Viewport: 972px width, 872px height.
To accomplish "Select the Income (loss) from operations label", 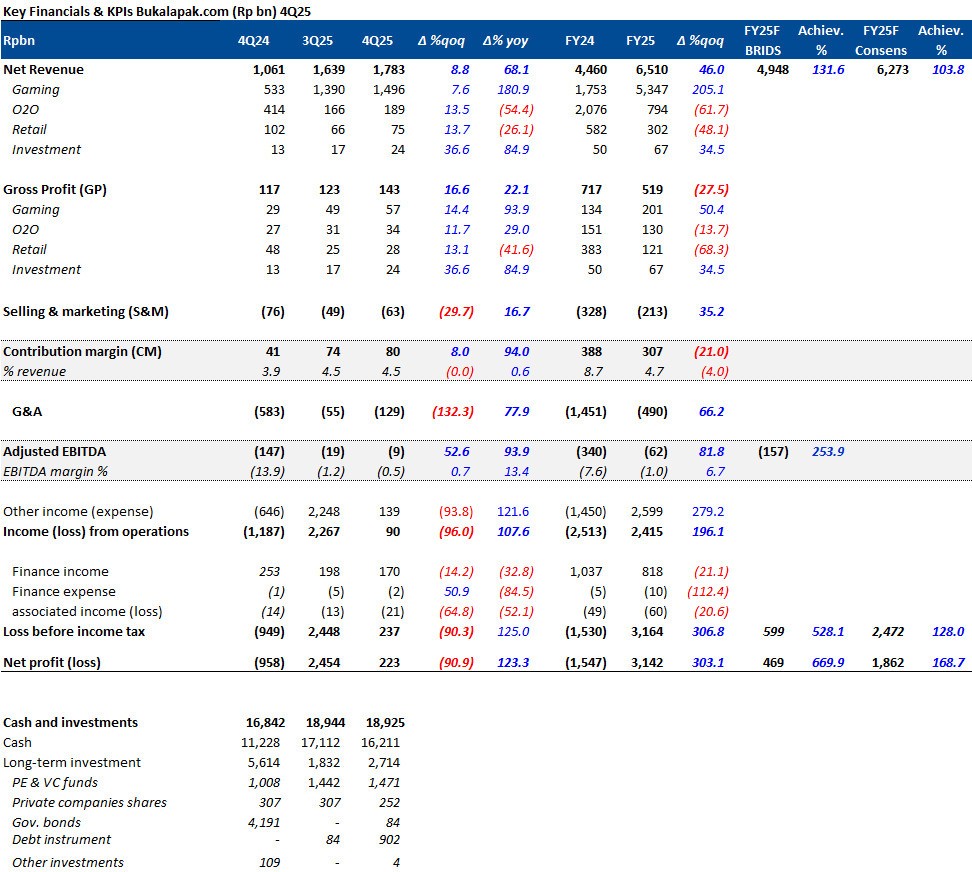I will point(96,532).
